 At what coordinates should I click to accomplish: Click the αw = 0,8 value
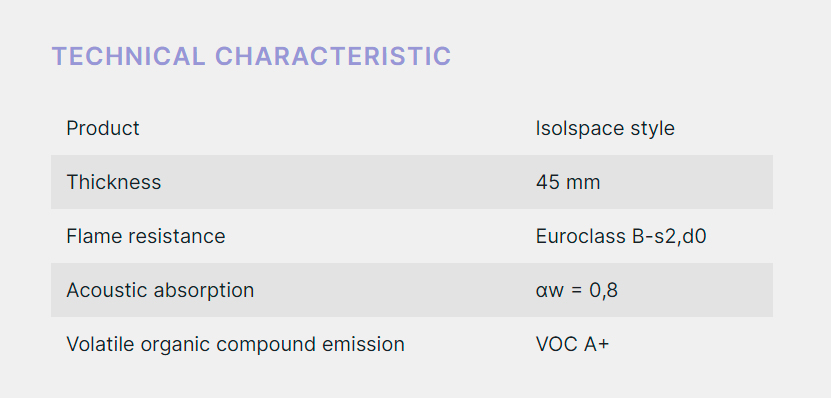pos(577,290)
